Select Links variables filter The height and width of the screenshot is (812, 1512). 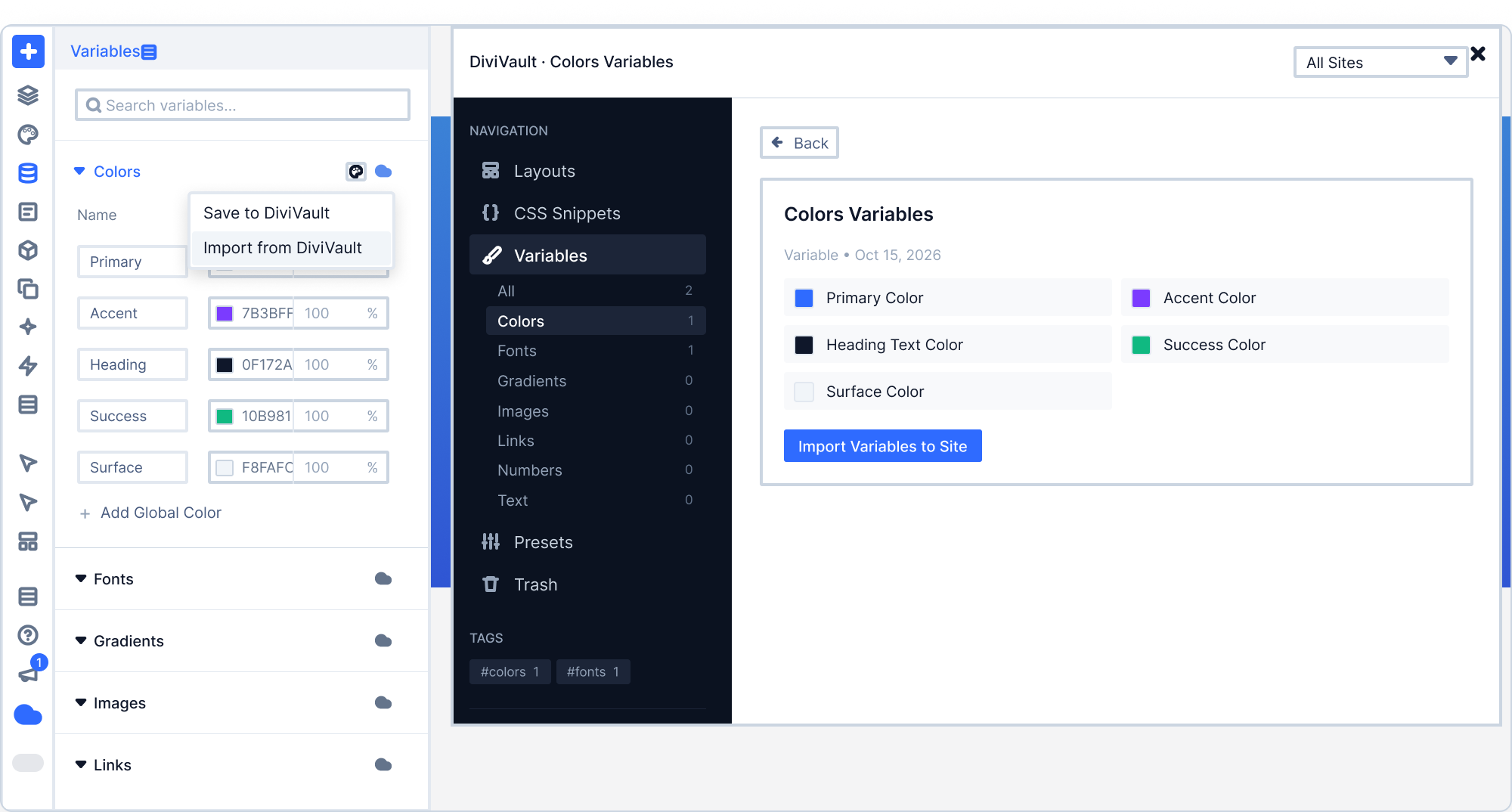click(596, 441)
